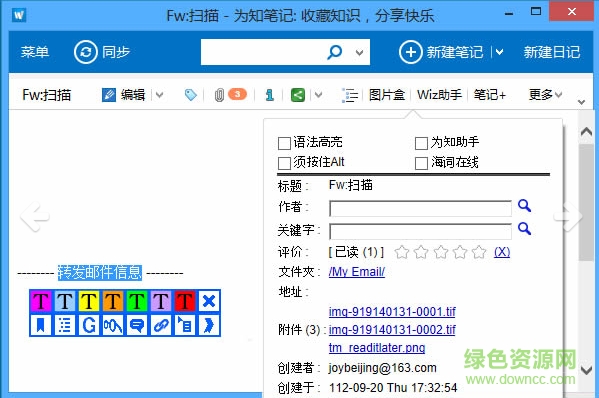This screenshot has height=398, width=599.
Task: Apply light blue highlight T icon
Action: tap(65, 301)
